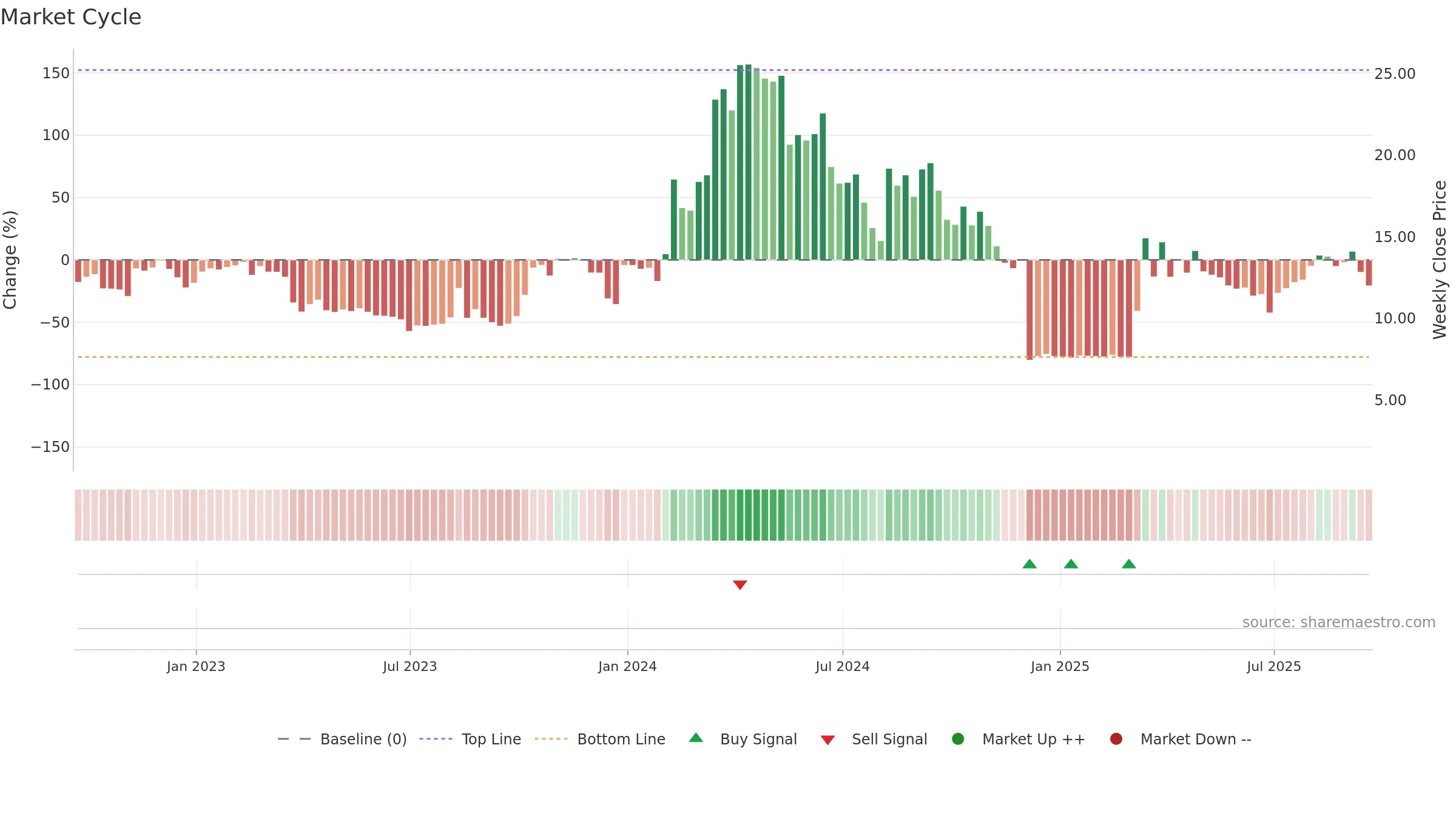
Task: Click the 20.00 price axis label
Action: point(1395,155)
